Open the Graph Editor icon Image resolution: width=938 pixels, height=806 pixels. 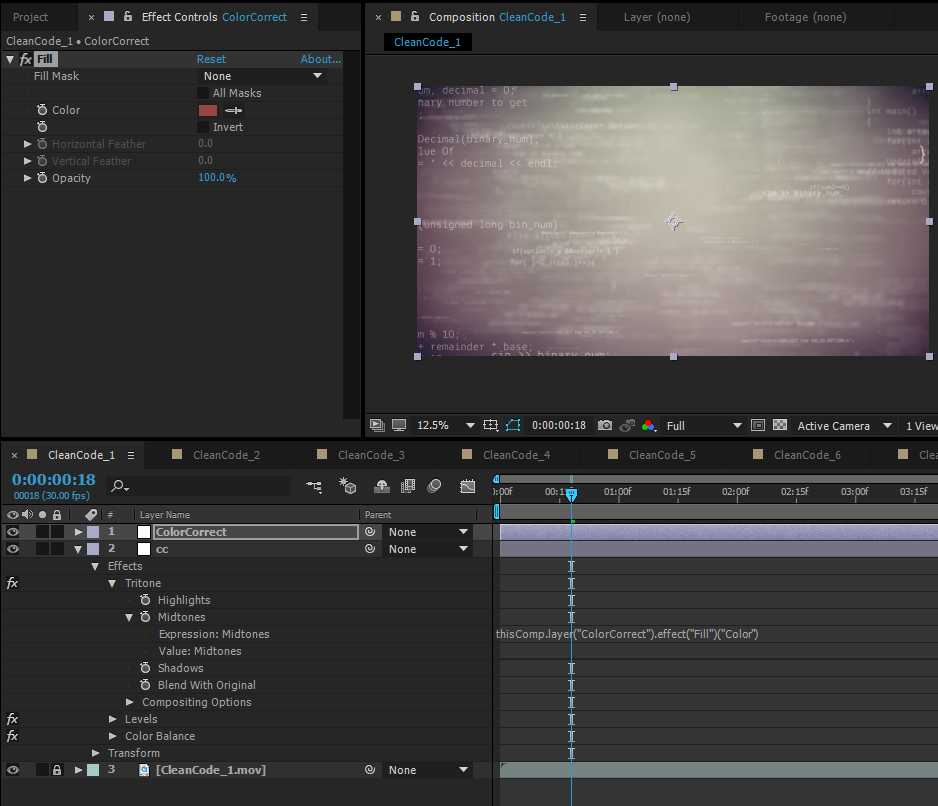pyautogui.click(x=468, y=487)
